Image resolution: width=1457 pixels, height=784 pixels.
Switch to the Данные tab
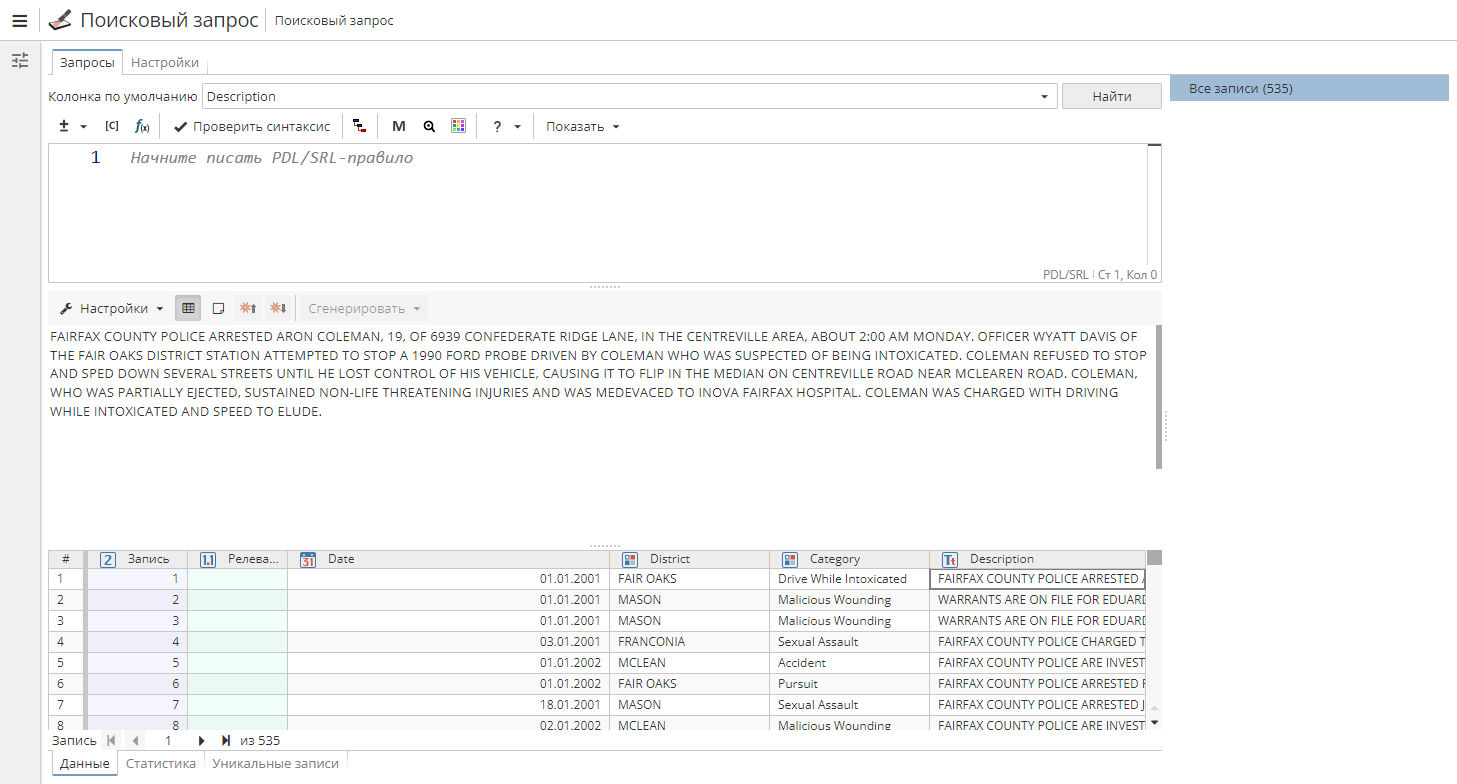tap(84, 763)
